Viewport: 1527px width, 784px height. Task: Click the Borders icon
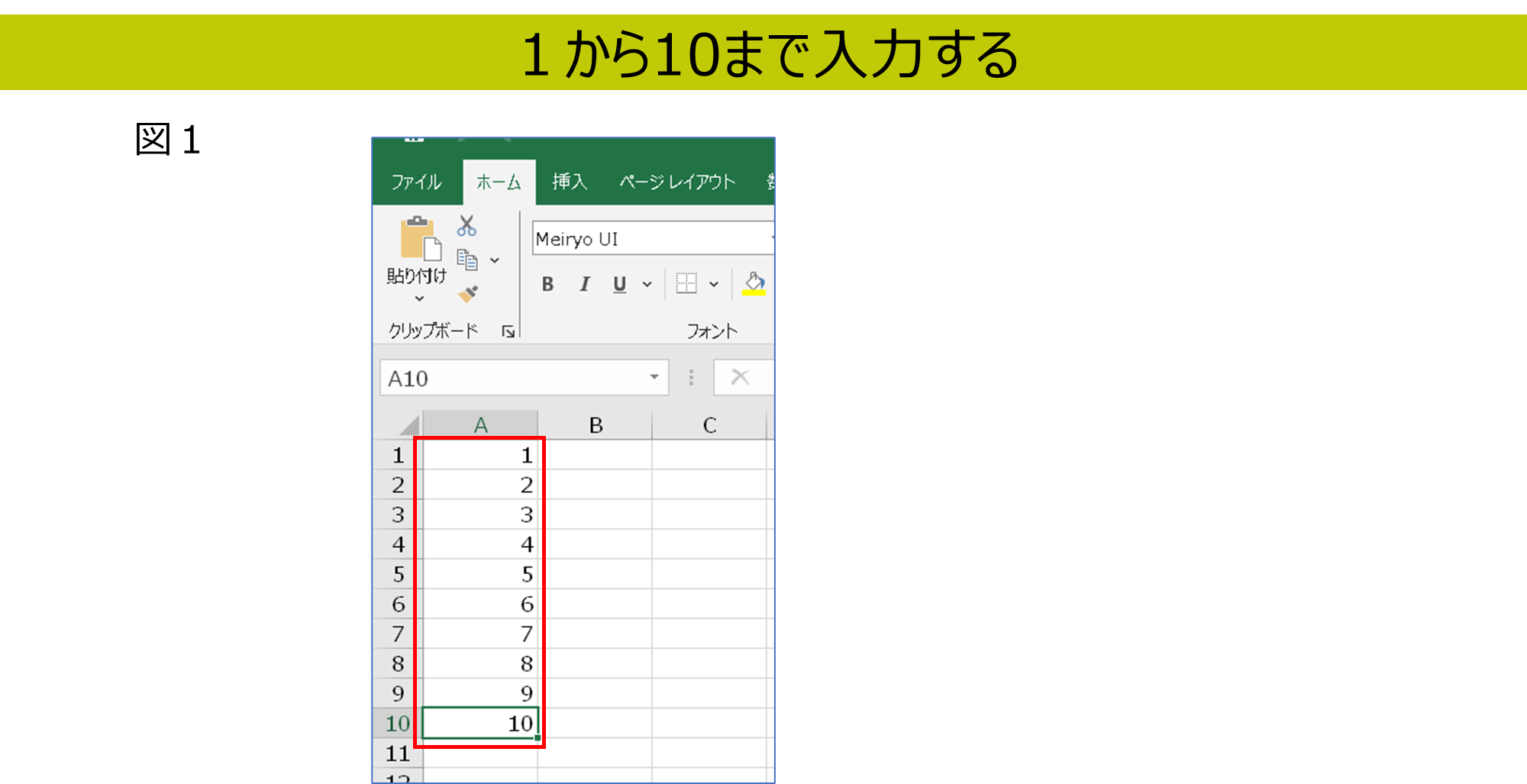click(x=686, y=283)
